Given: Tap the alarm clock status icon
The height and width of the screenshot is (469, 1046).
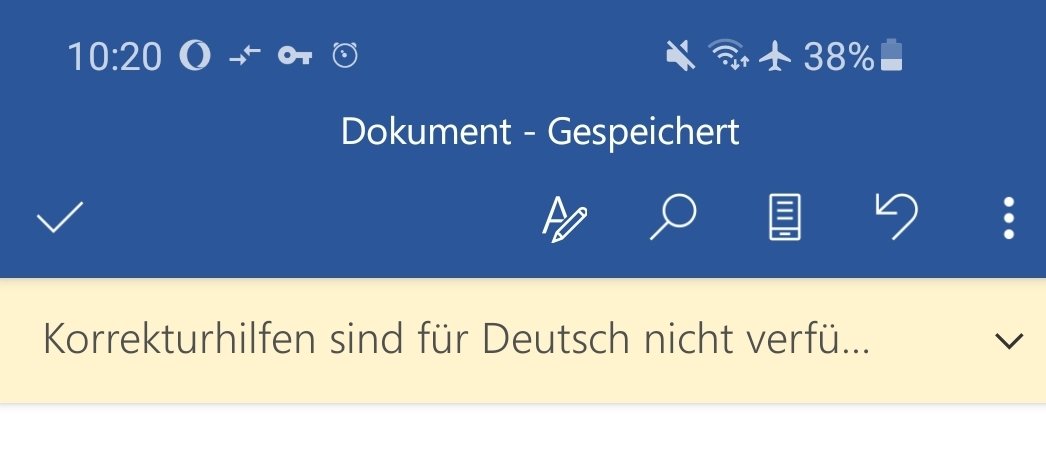Looking at the screenshot, I should [345, 55].
